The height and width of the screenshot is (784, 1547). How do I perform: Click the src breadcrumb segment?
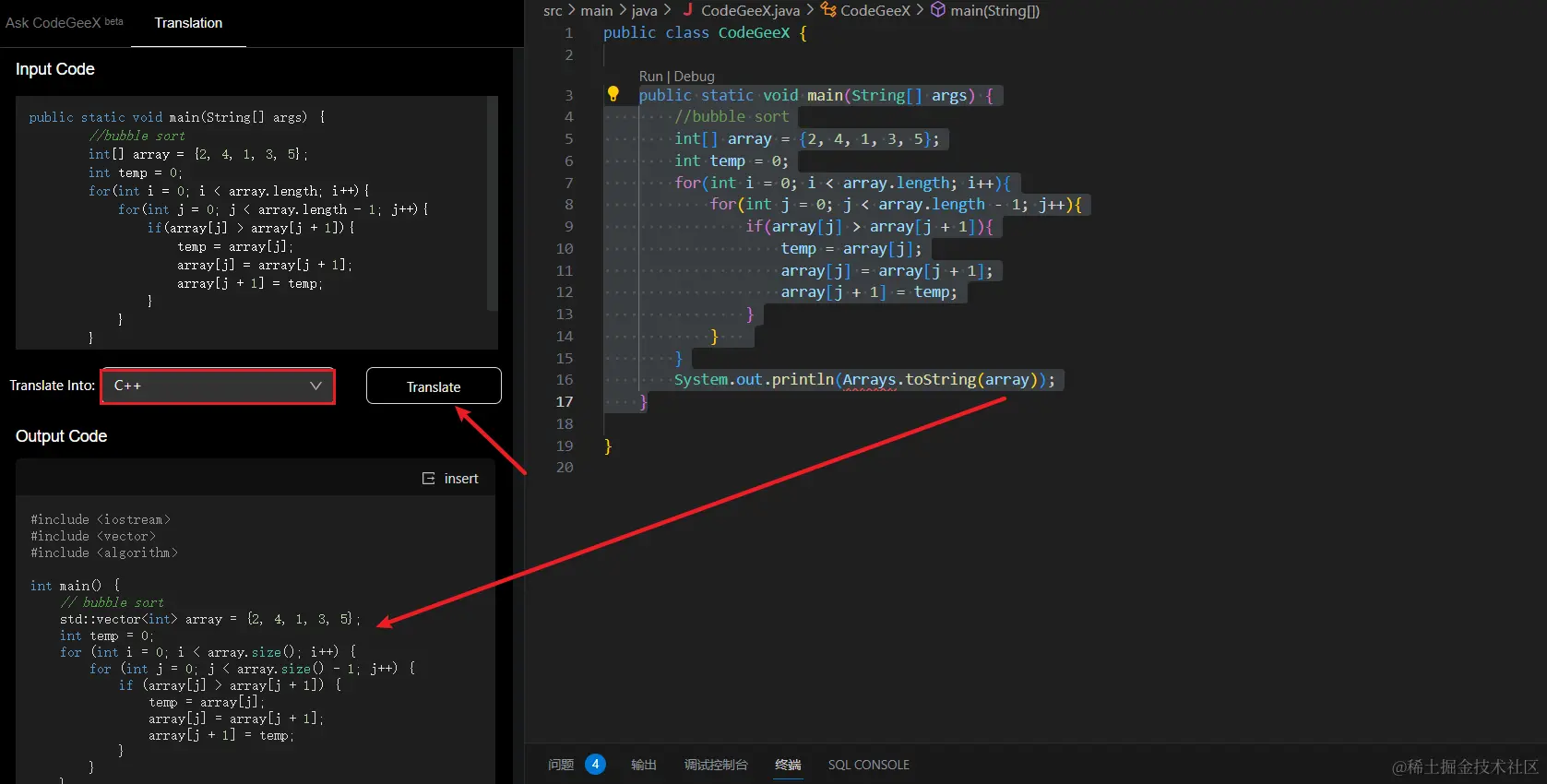point(553,10)
